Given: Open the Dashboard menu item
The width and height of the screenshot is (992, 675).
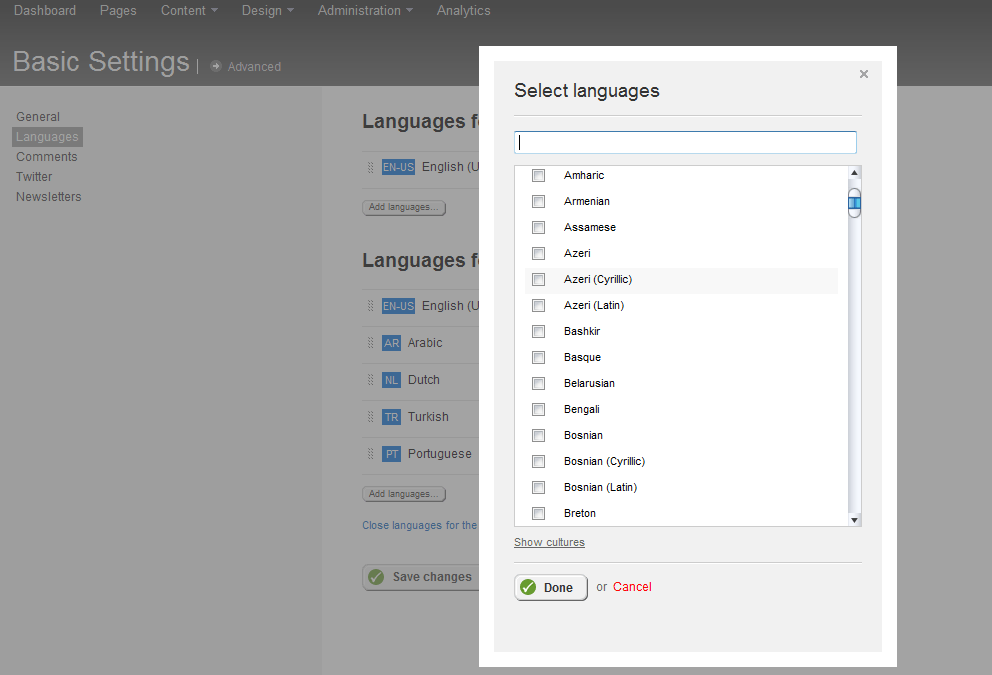Looking at the screenshot, I should coord(44,11).
